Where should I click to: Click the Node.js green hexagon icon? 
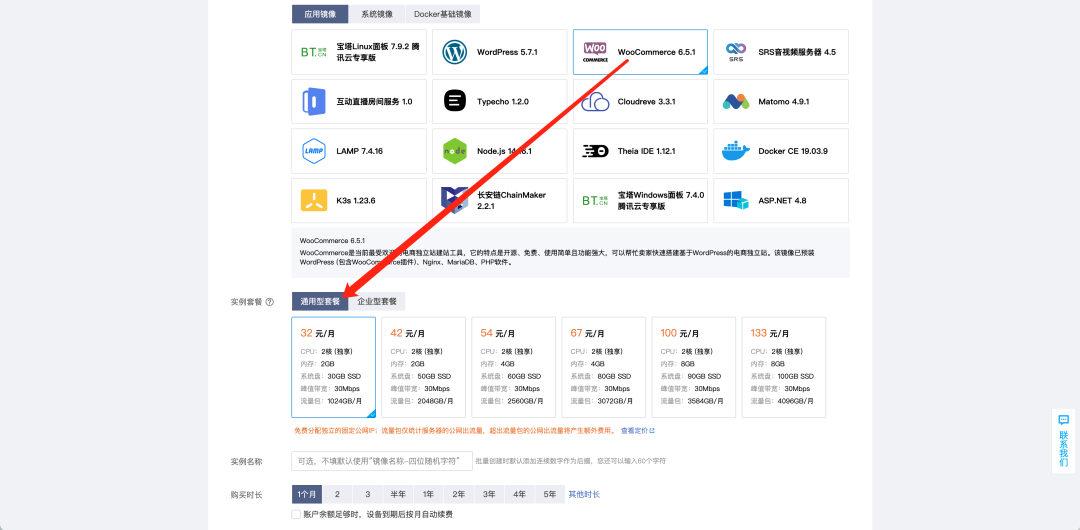[455, 151]
